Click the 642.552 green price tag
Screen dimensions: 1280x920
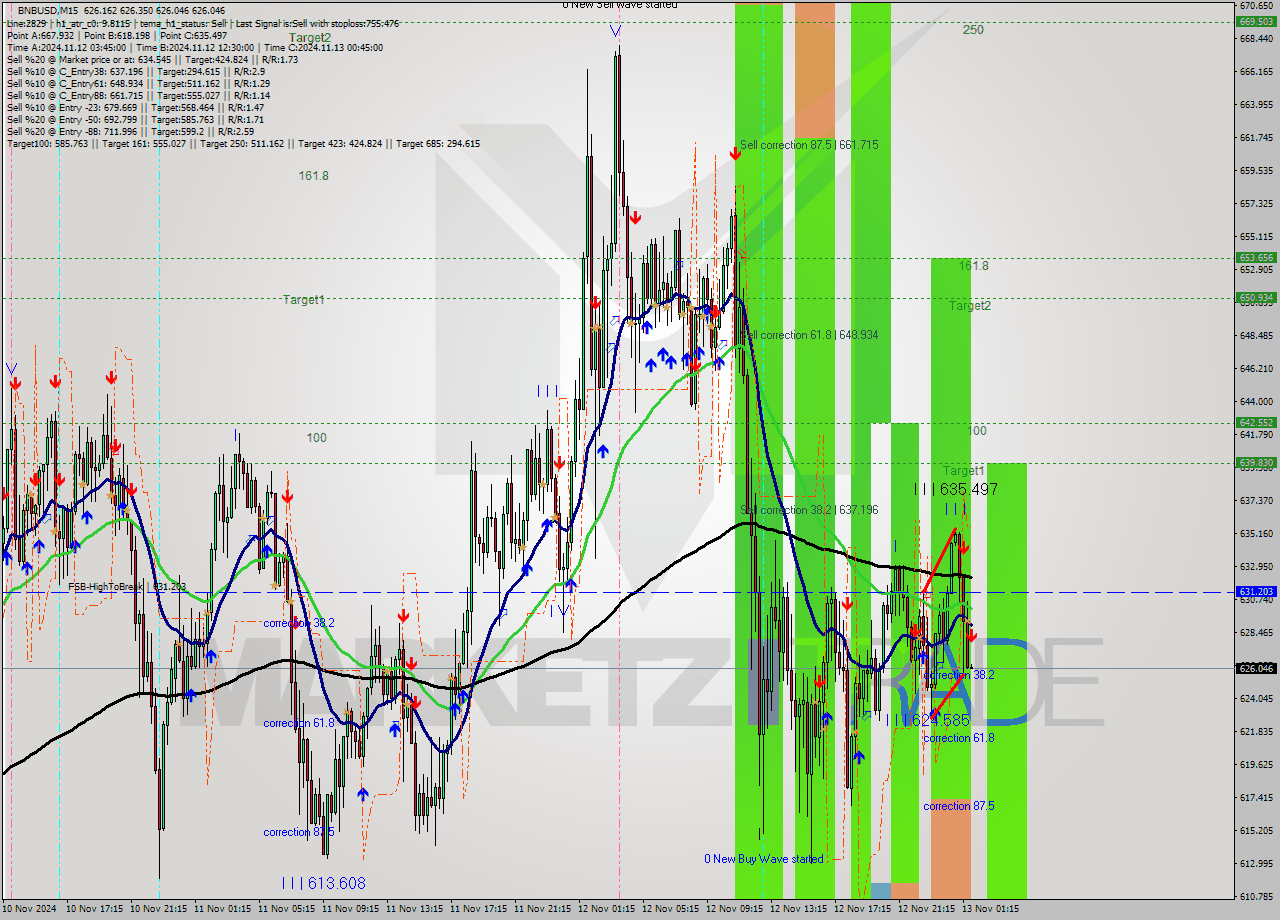(x=1255, y=423)
